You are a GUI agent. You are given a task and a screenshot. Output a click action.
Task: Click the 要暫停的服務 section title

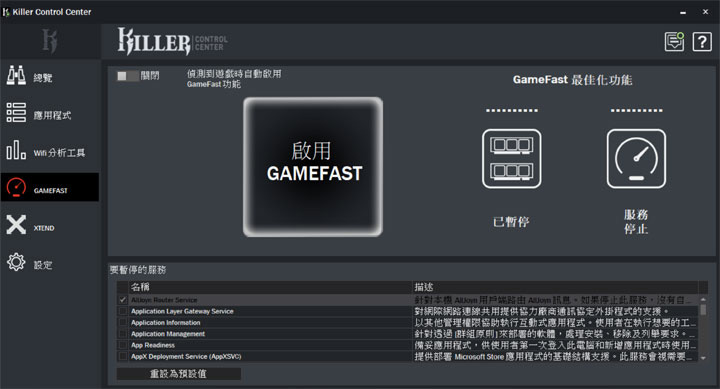(x=138, y=270)
